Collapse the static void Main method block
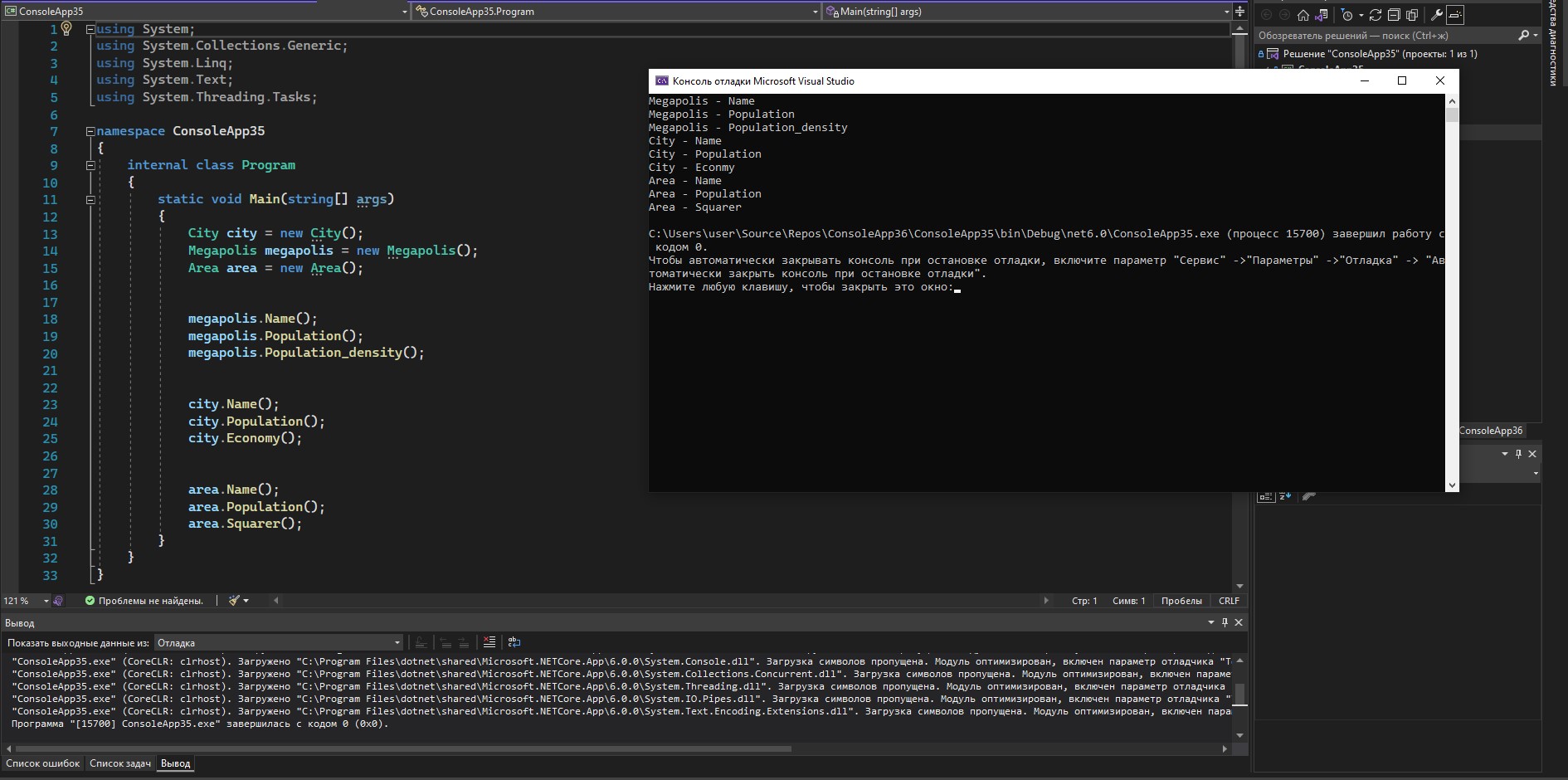Screen dimensions: 1568x780 pos(90,199)
